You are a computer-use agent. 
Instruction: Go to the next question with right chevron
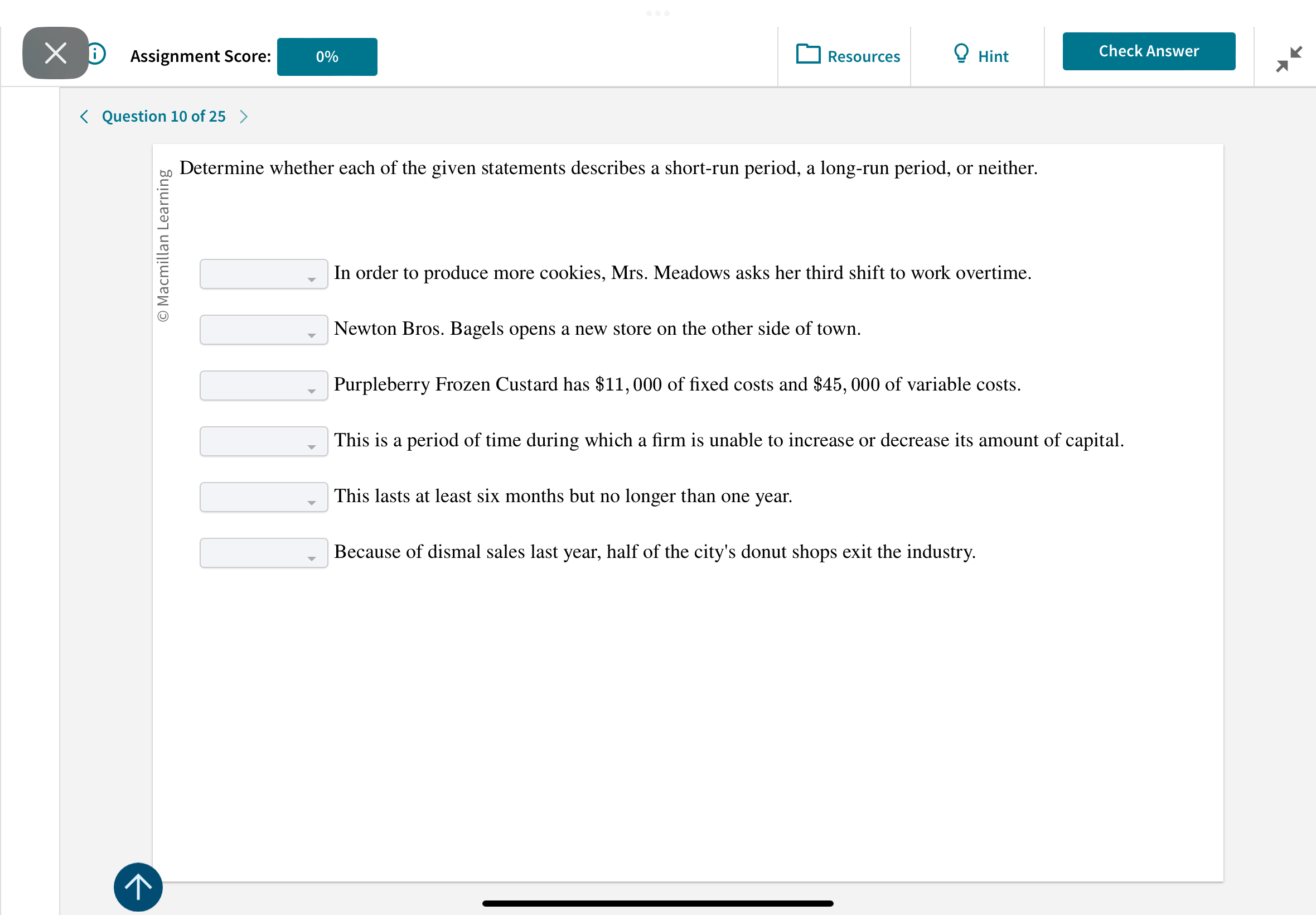point(244,117)
